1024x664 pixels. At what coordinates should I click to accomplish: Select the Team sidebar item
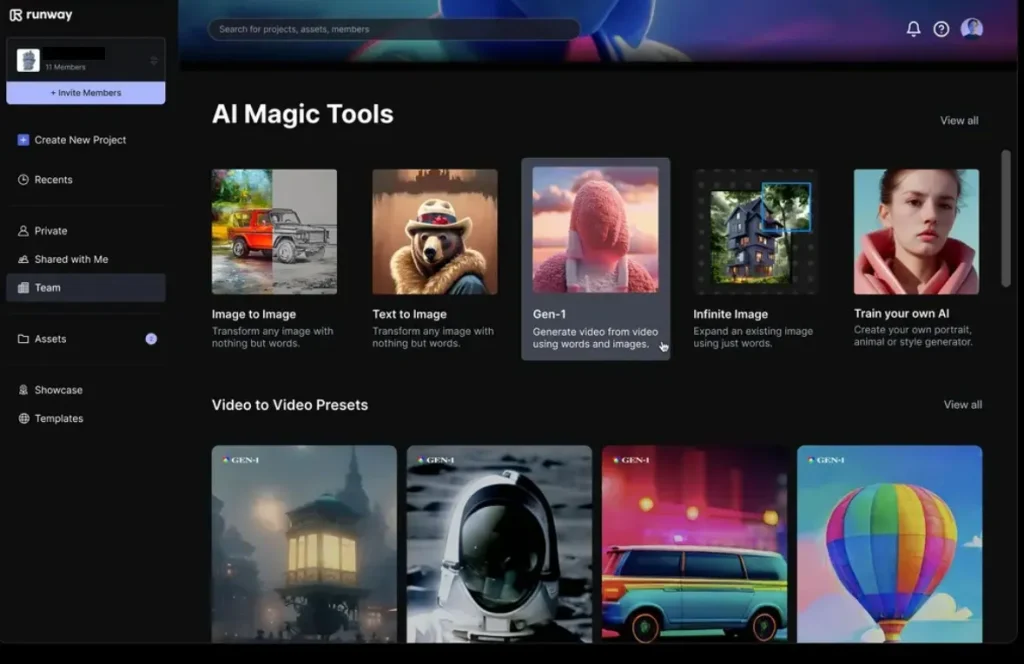48,288
